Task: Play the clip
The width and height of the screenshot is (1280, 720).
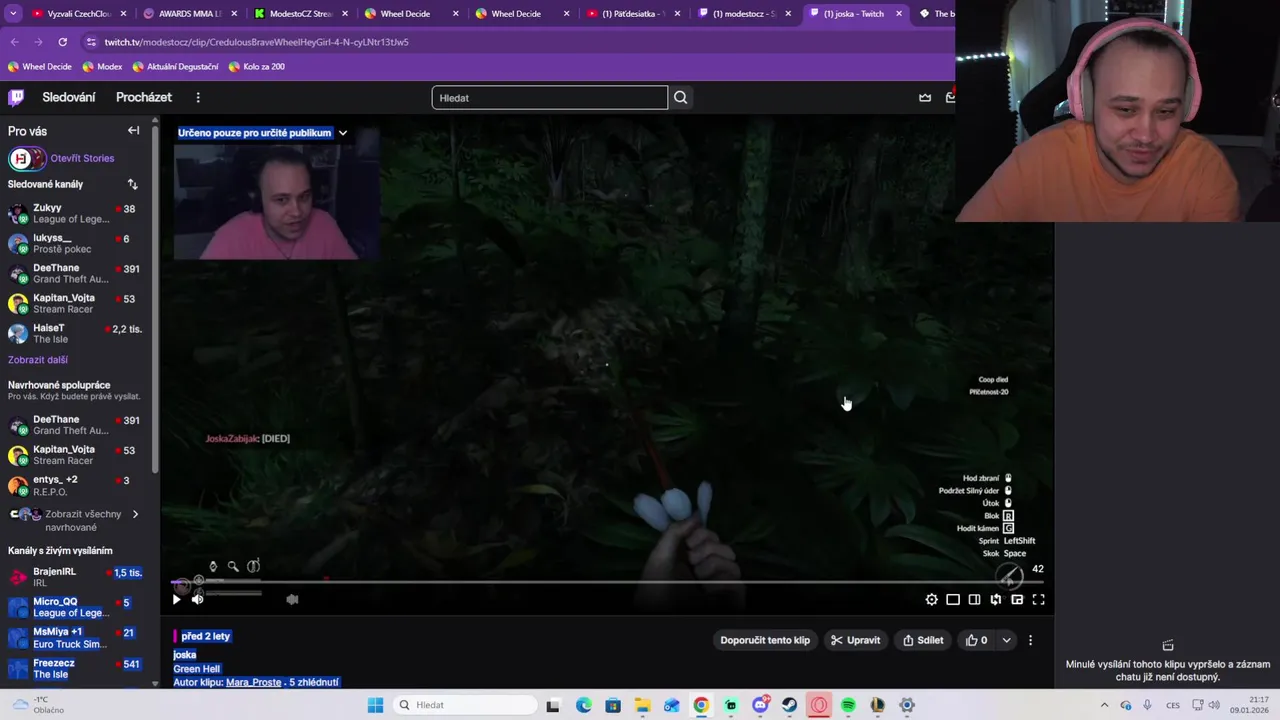Action: tap(177, 599)
